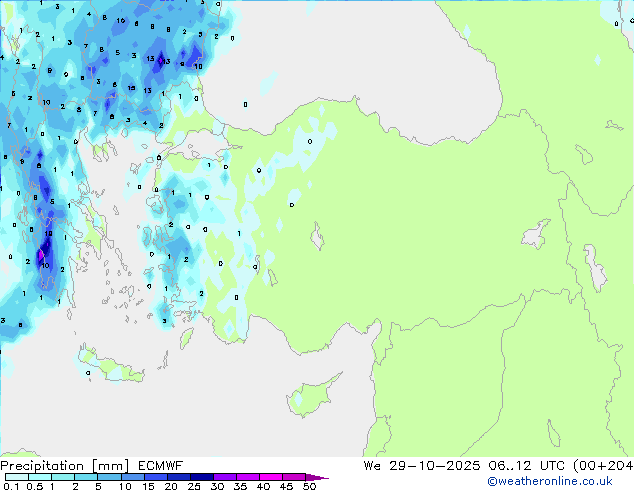Click the 'Precipitation' title text
The height and width of the screenshot is (490, 634).
tap(42, 466)
